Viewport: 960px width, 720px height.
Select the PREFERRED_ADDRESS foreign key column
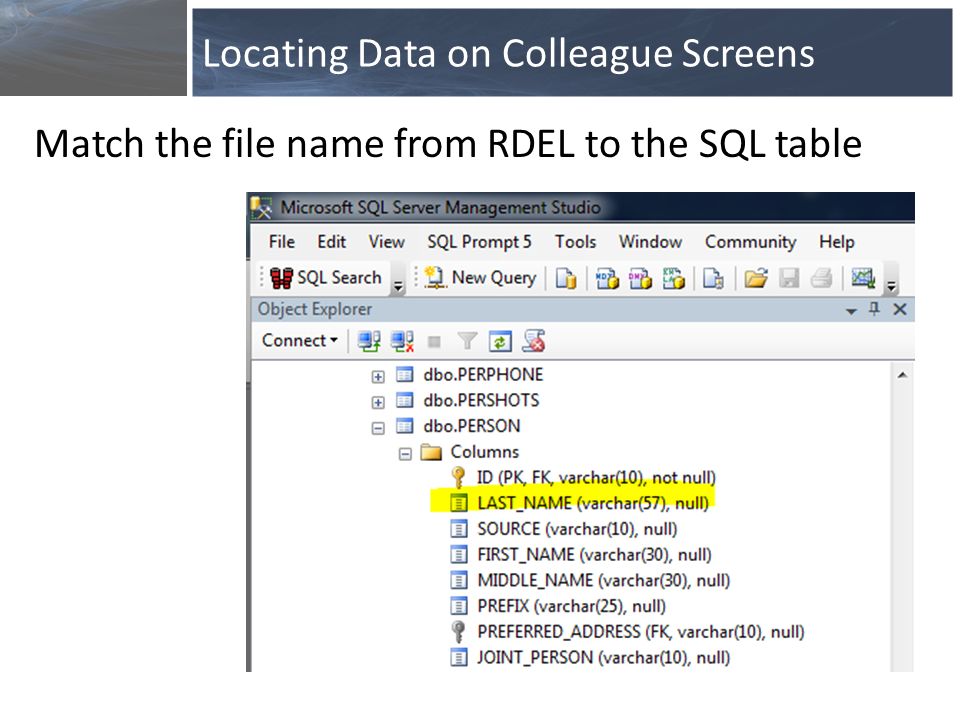641,632
